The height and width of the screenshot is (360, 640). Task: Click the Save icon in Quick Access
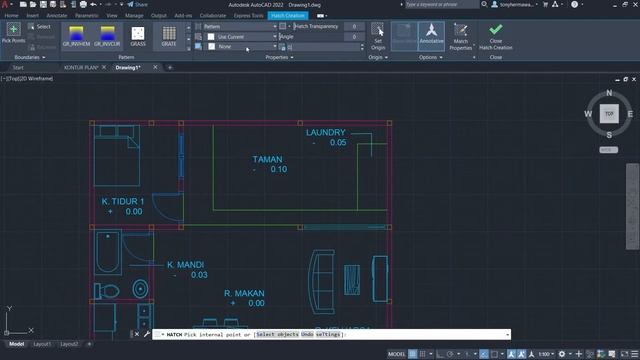[43, 4]
